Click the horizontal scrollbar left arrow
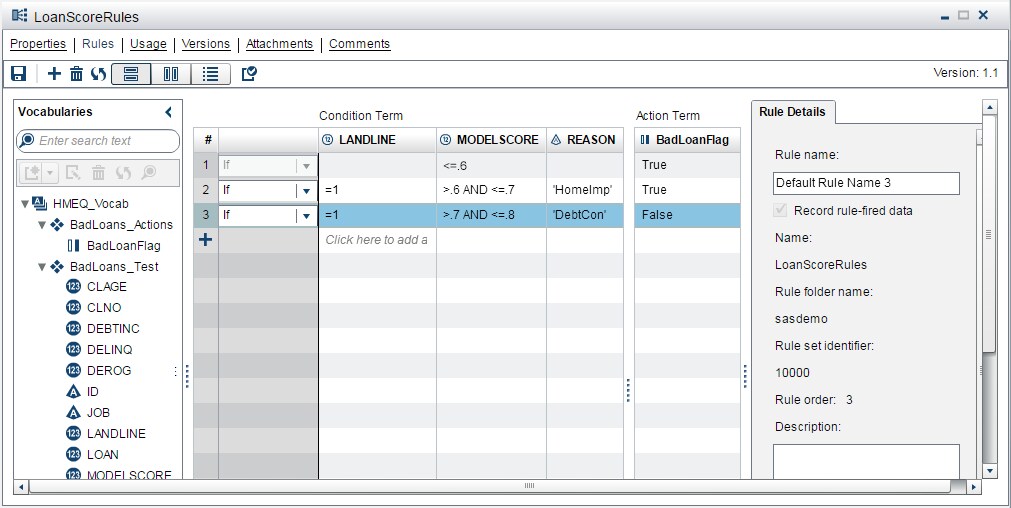Viewport: 1011px width, 508px height. (x=21, y=487)
